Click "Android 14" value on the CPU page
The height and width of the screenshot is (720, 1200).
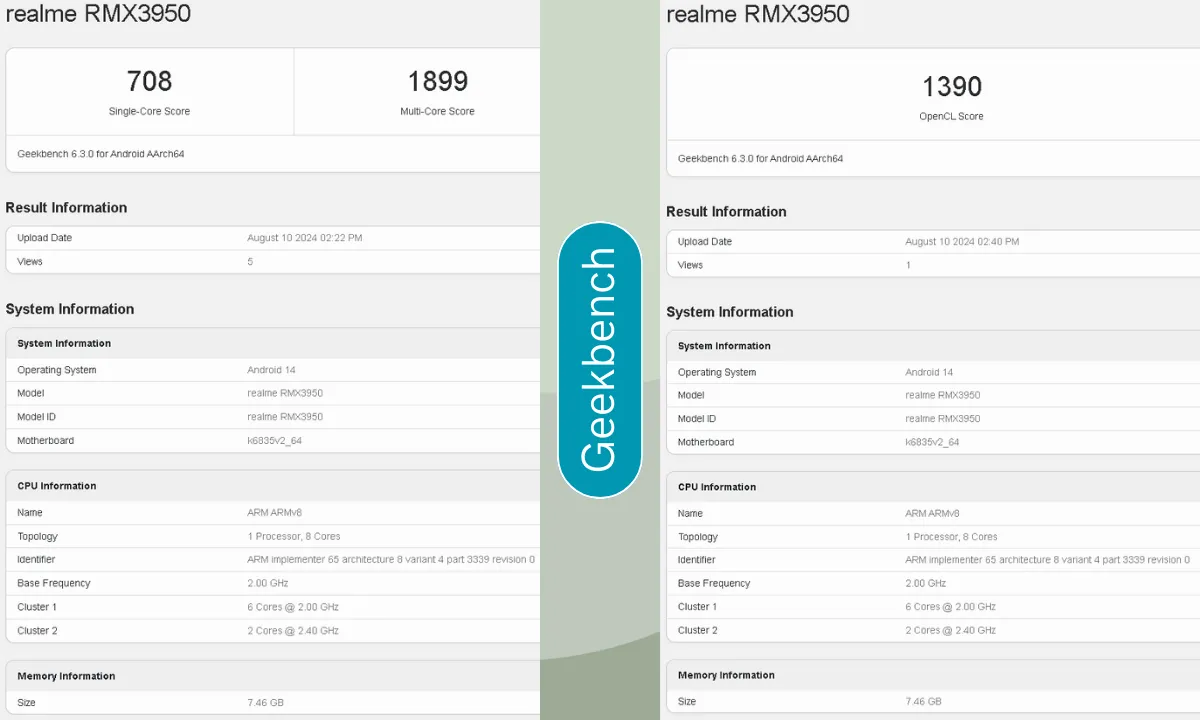271,370
